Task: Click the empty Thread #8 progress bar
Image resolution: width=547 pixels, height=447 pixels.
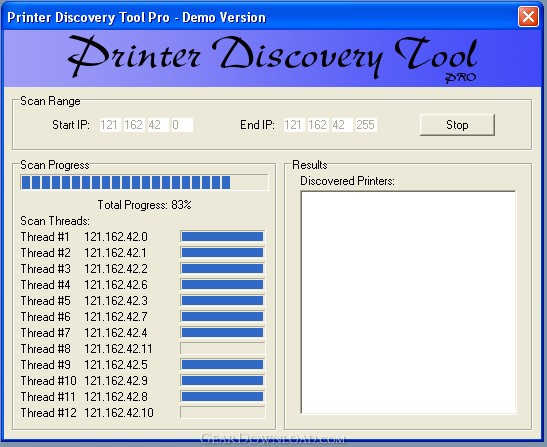Action: tap(222, 349)
